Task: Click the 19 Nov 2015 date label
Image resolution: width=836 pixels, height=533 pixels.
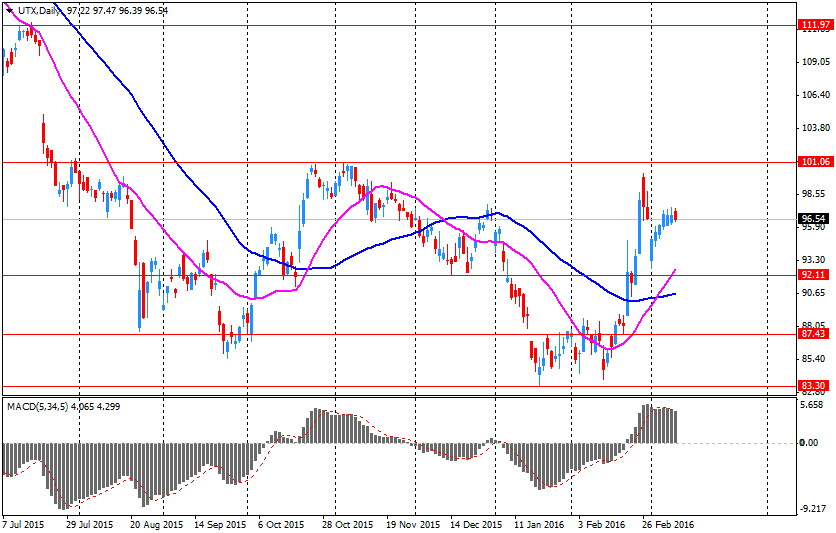Action: [414, 525]
